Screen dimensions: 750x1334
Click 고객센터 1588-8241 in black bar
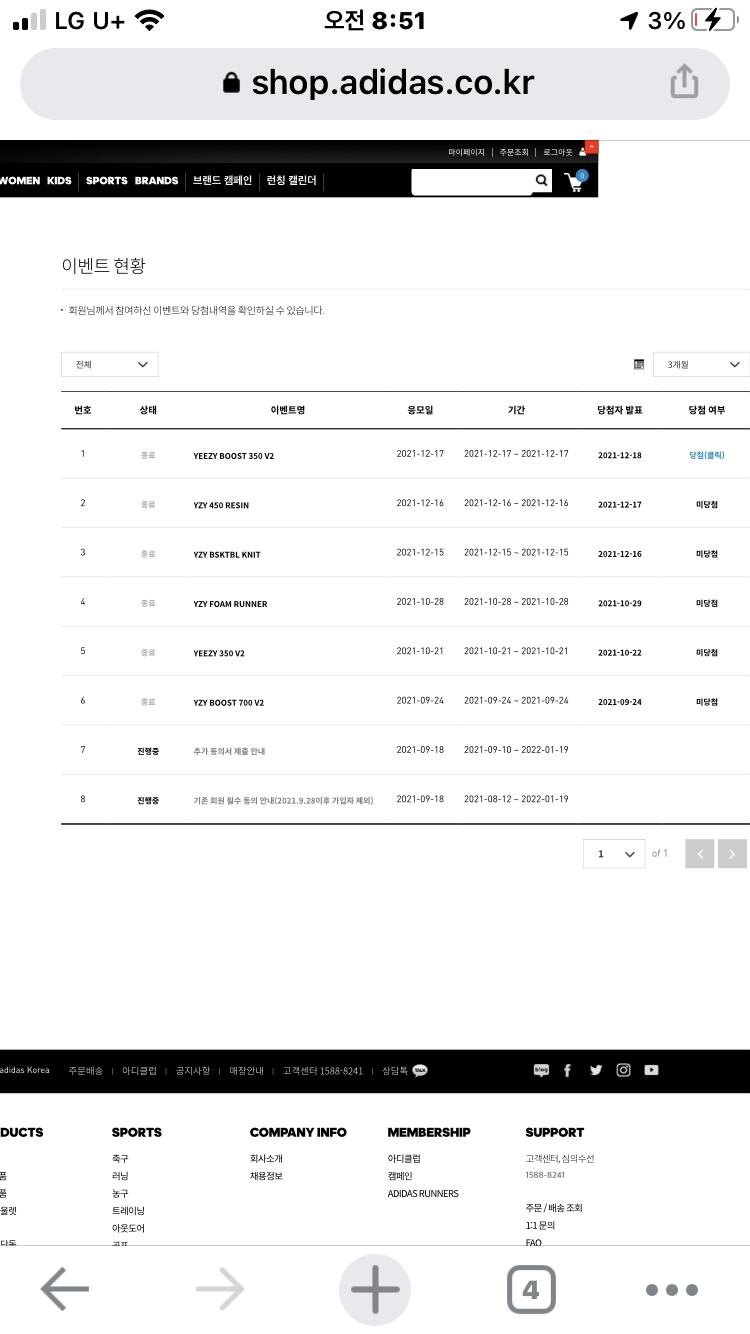[x=323, y=1070]
